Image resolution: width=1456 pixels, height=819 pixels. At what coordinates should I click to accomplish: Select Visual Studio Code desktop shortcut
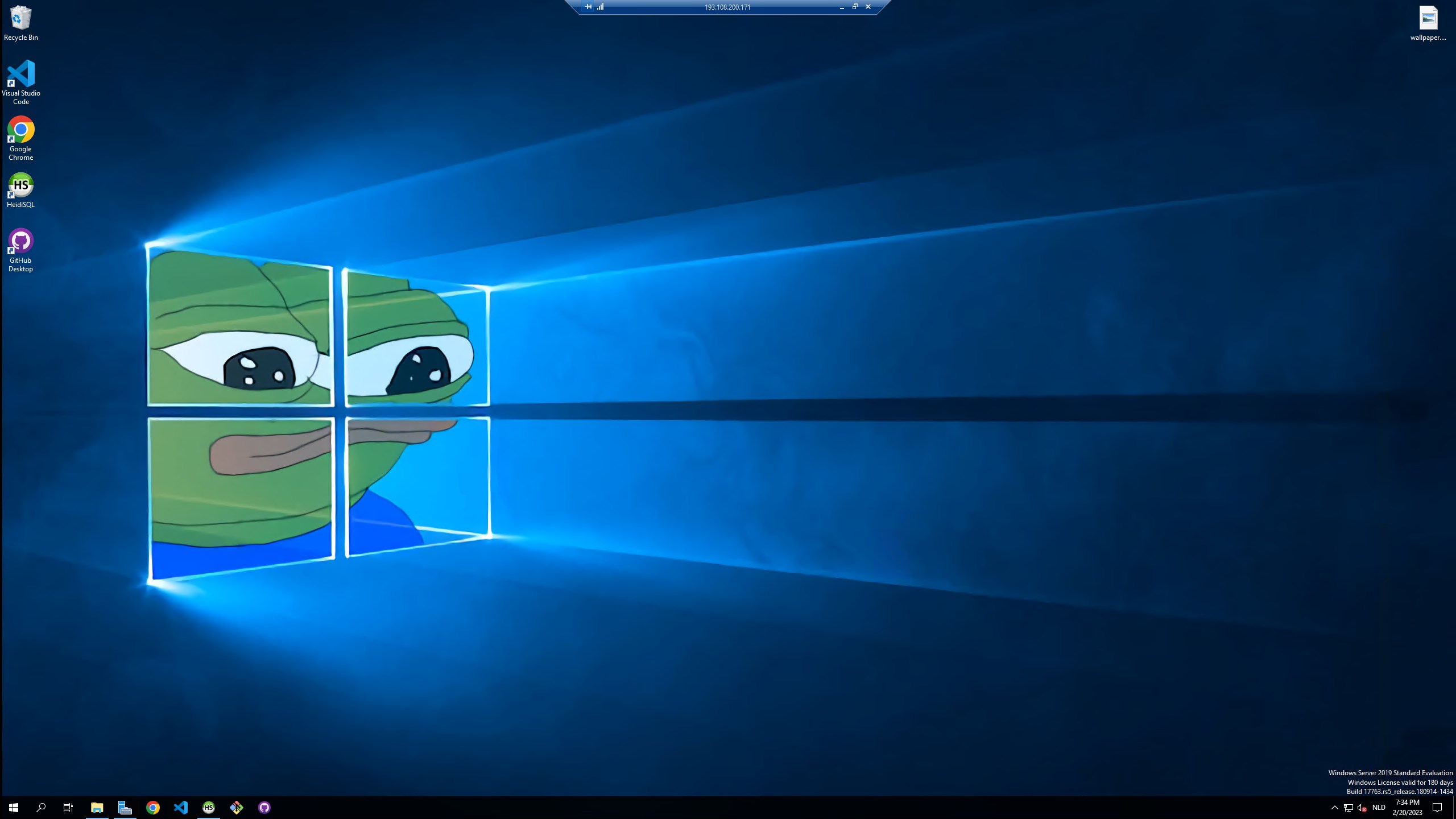pyautogui.click(x=20, y=75)
